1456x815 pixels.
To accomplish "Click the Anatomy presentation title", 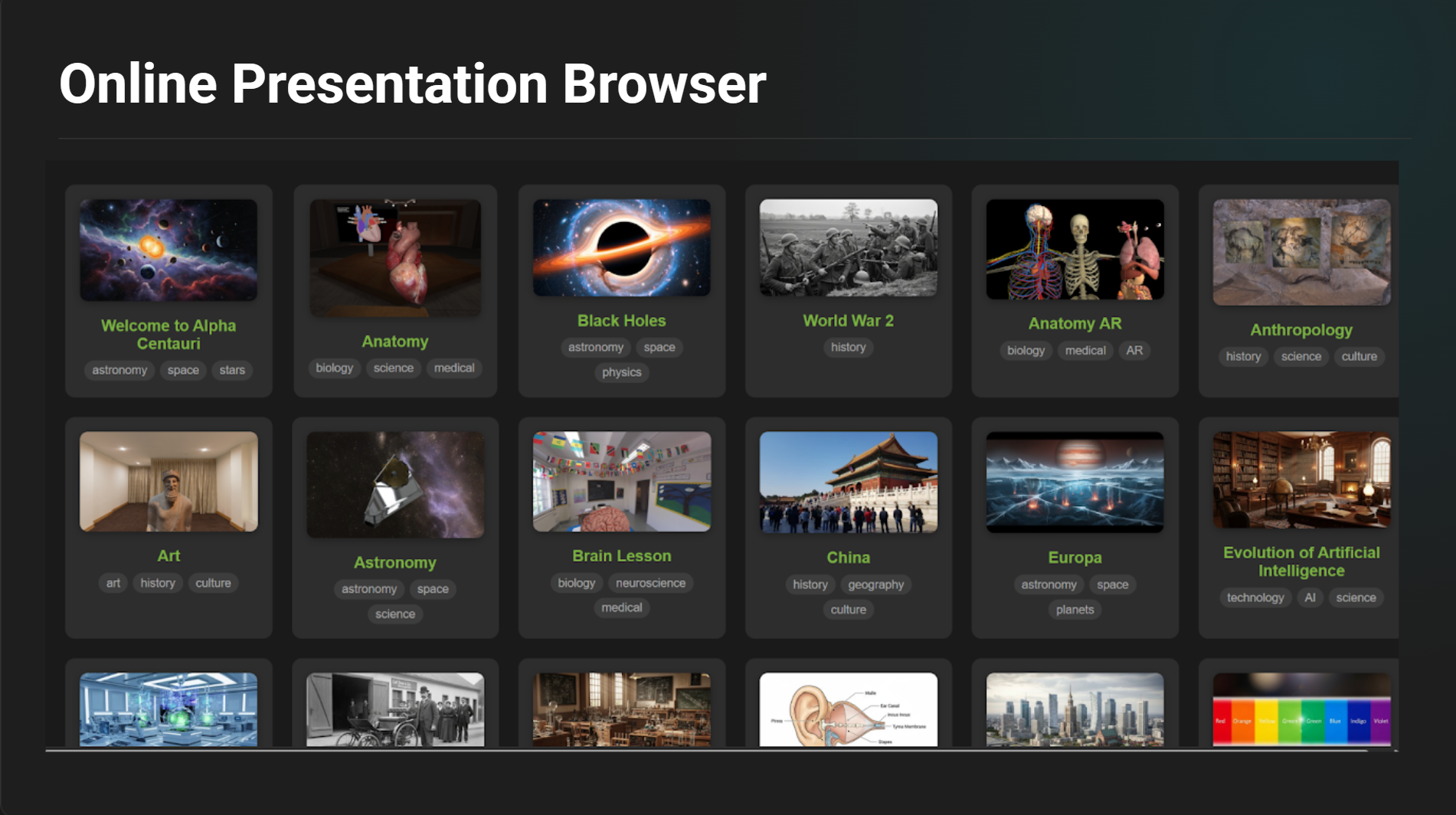I will [x=395, y=342].
